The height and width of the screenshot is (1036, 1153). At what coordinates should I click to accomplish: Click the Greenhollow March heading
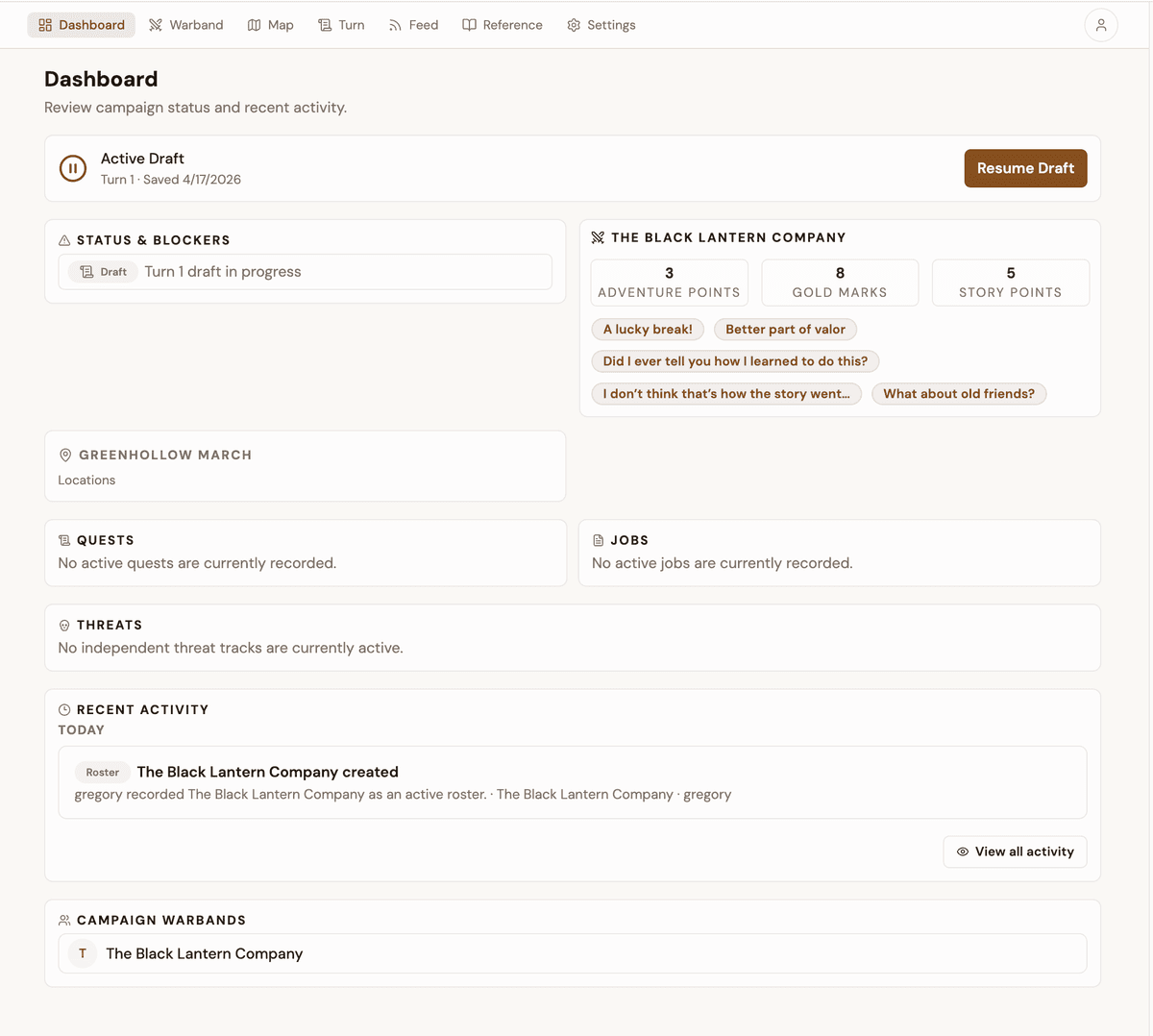(x=165, y=455)
